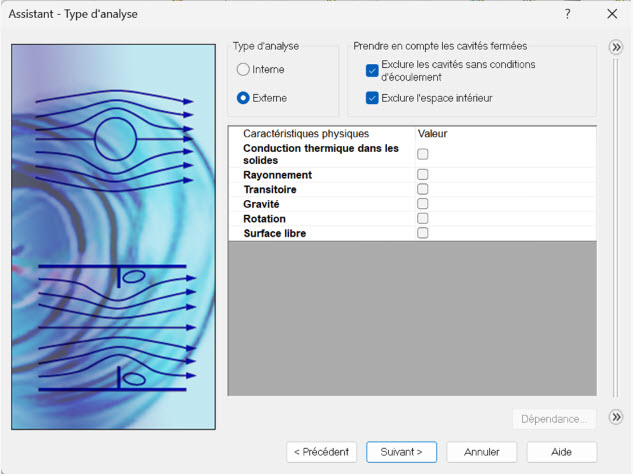Screen dimensions: 633x474
Task: Select the Externe analysis type
Action: click(x=243, y=98)
